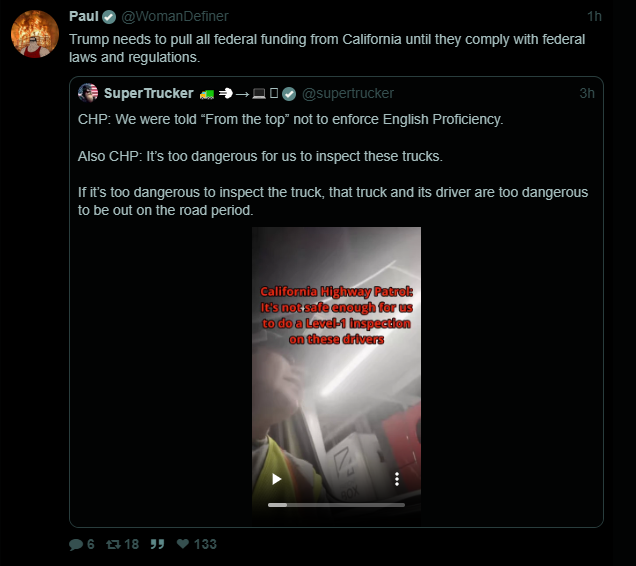Open the @WomanDefiner handle link
Image resolution: width=636 pixels, height=566 pixels.
pos(175,16)
